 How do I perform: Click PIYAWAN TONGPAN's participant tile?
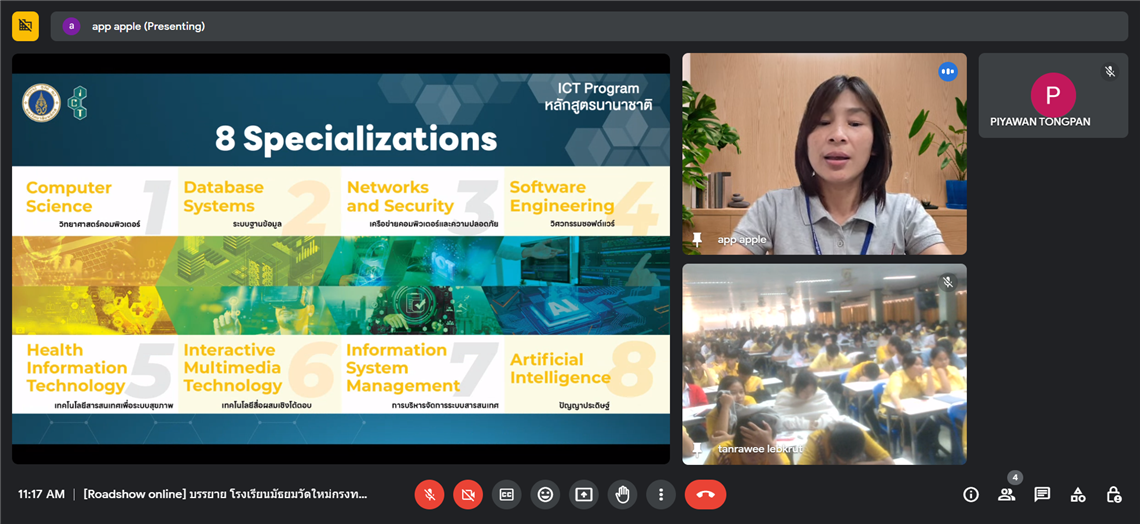[x=1053, y=96]
